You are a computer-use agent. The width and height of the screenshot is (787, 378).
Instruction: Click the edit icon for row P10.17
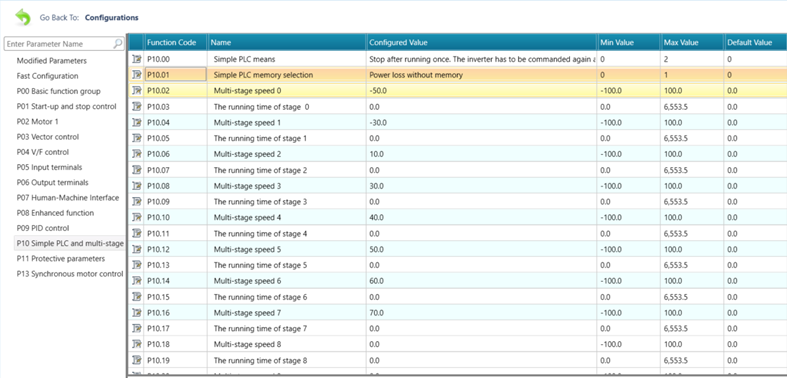pos(137,328)
